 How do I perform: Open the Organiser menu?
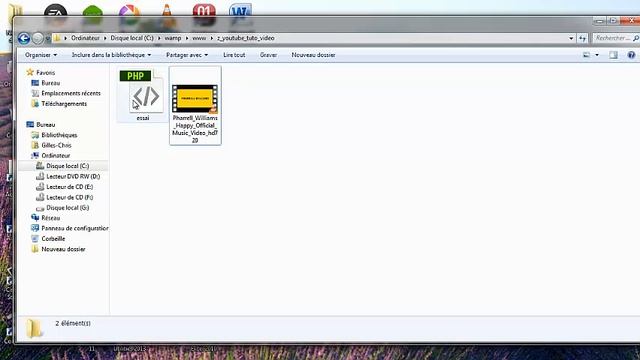[41, 55]
